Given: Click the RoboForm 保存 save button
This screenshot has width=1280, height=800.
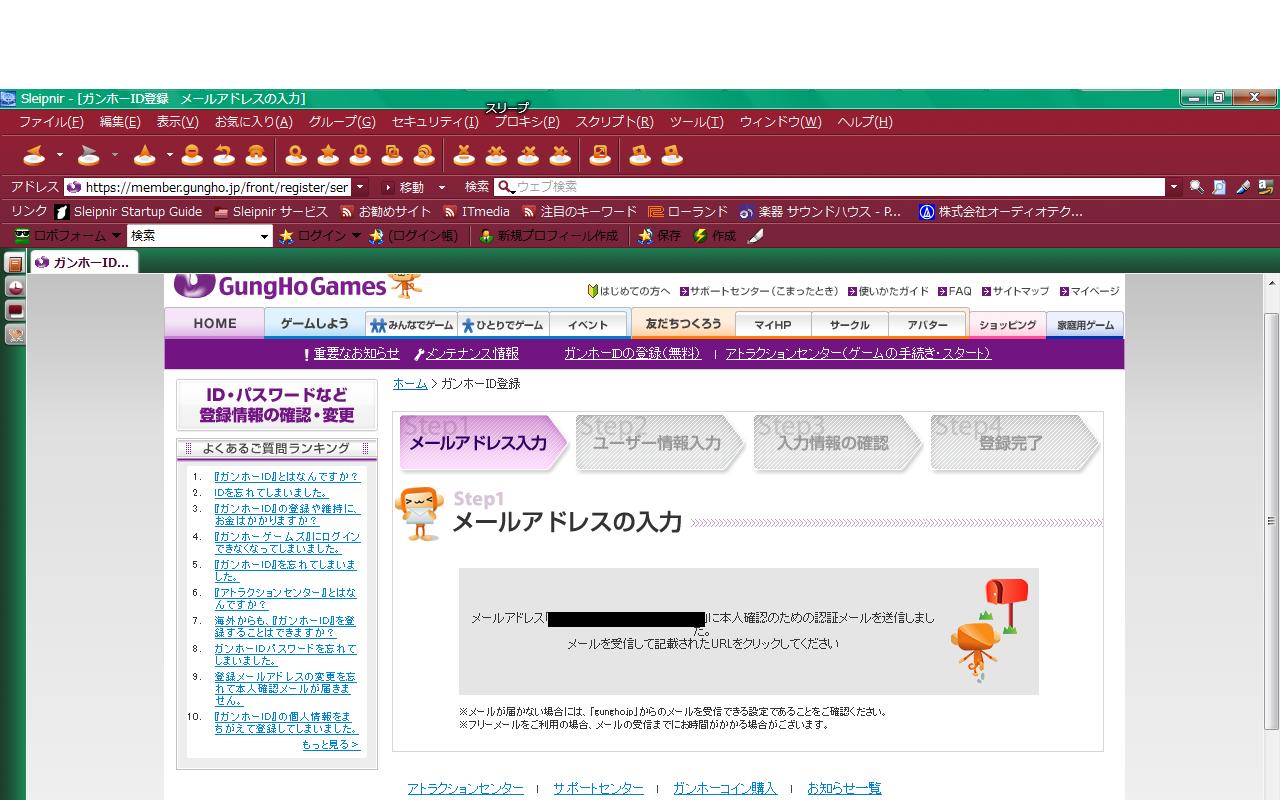Looking at the screenshot, I should tap(659, 236).
